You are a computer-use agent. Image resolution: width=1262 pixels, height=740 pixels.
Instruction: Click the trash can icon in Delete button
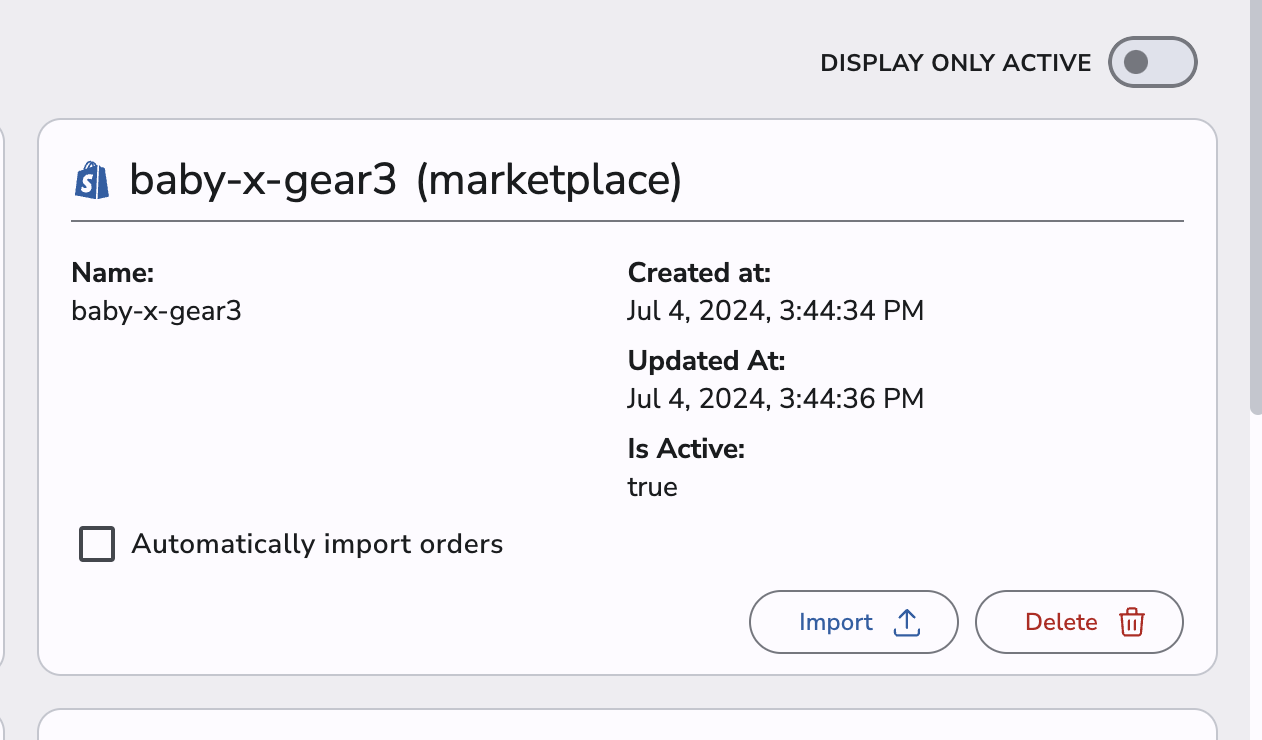click(1131, 621)
